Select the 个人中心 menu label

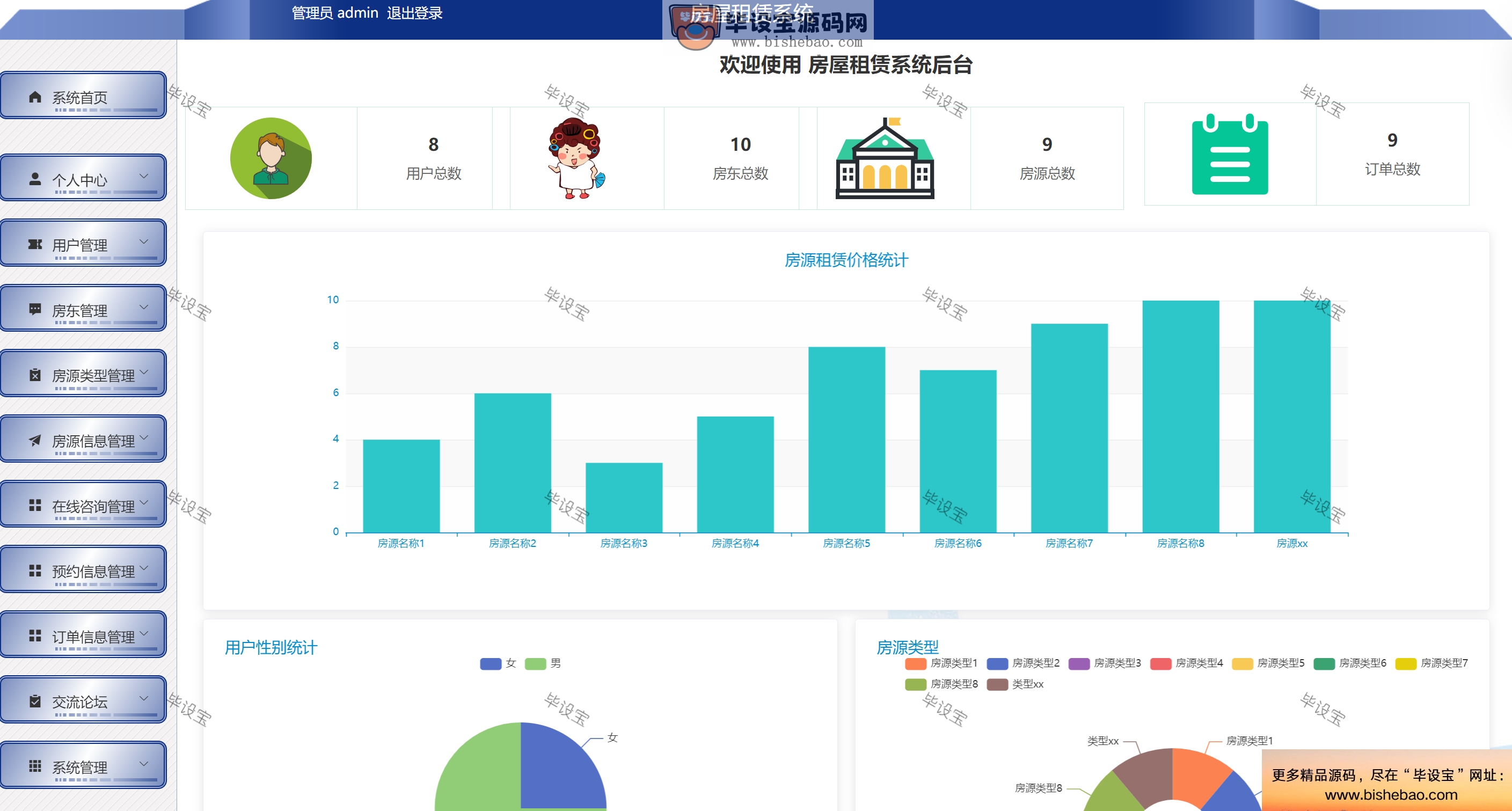(x=80, y=180)
